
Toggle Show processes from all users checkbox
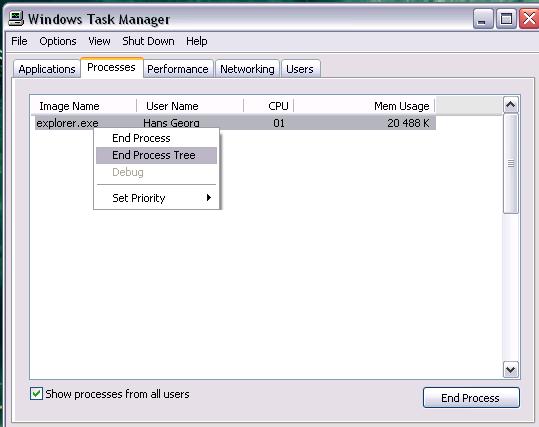36,394
